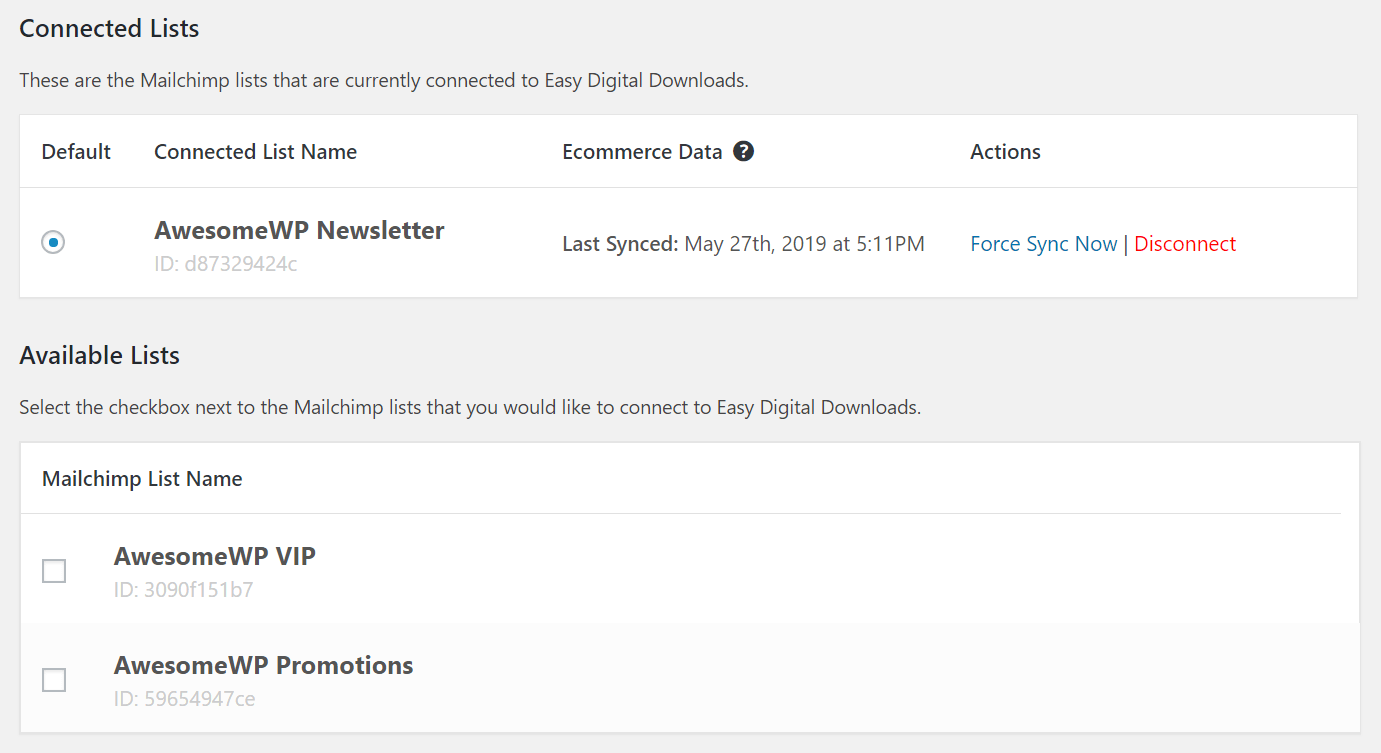Screen dimensions: 1381x753
Task: Enable the AwesomeWP Promotions checkbox
Action: pos(54,680)
